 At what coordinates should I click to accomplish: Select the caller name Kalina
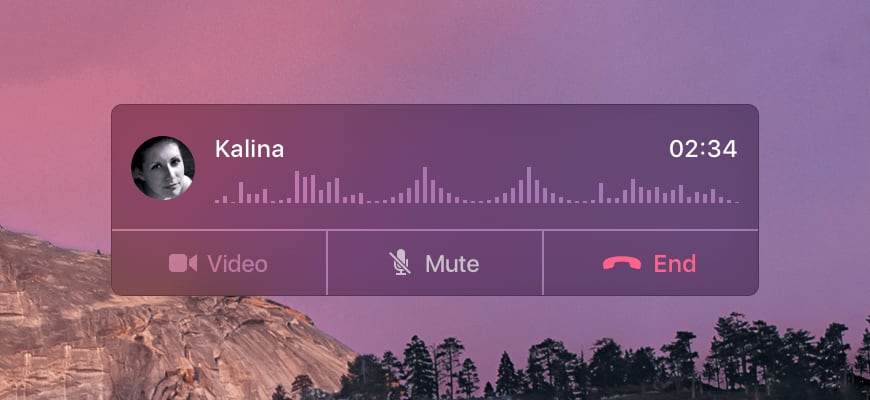click(250, 149)
